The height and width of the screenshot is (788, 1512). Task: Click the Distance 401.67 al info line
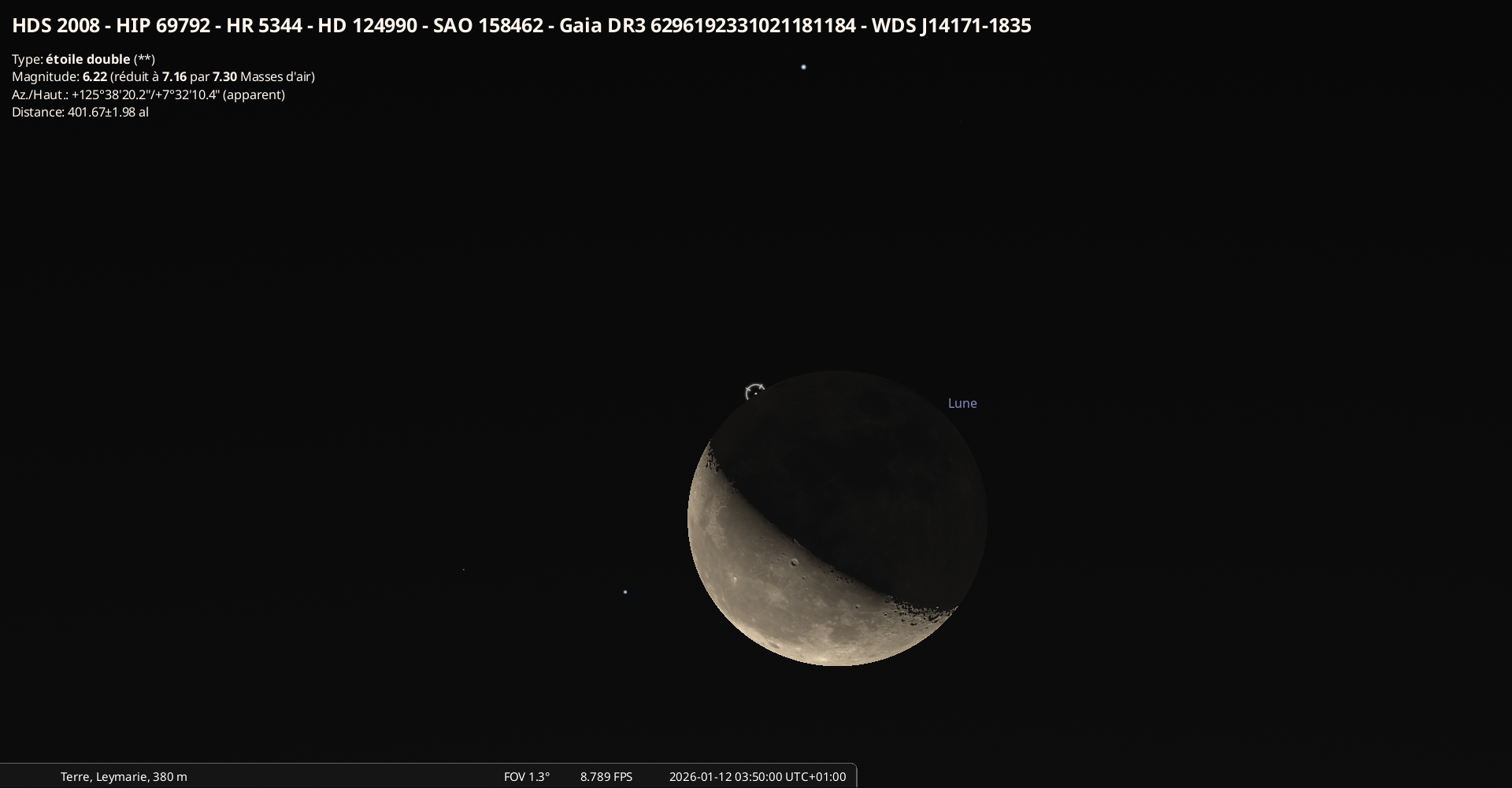(x=80, y=112)
